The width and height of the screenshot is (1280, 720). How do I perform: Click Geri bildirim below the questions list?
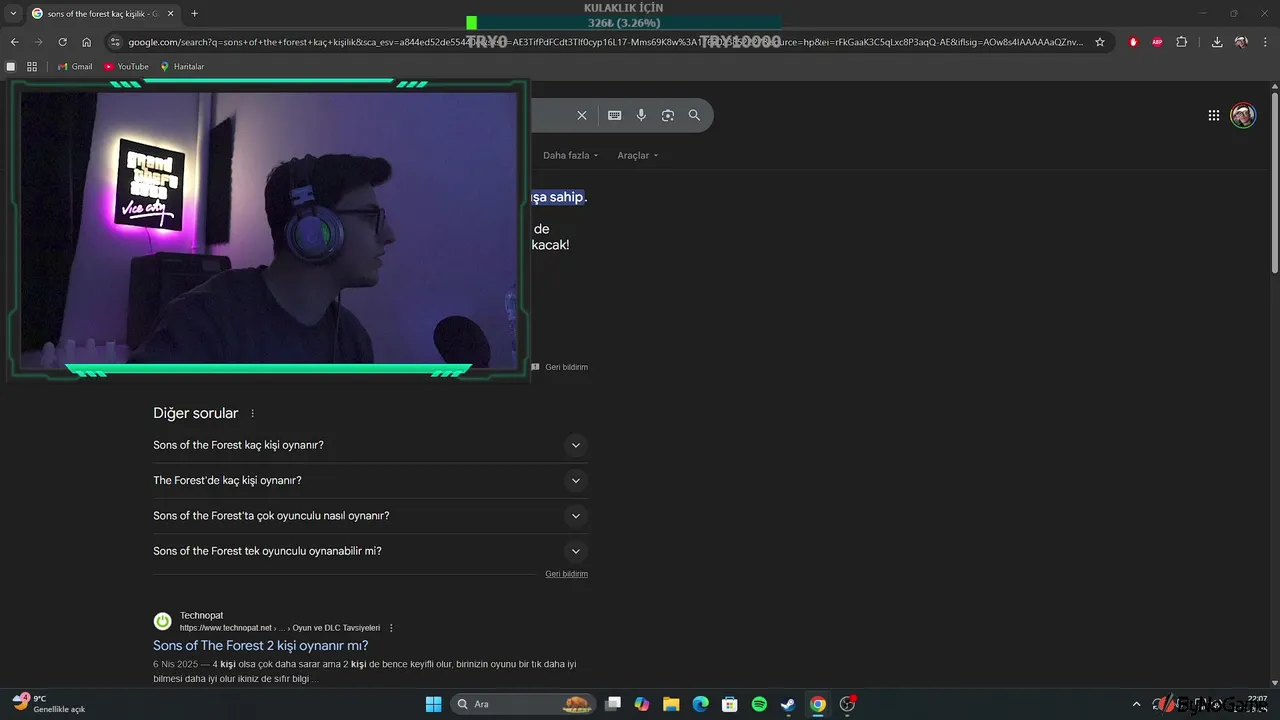point(566,574)
